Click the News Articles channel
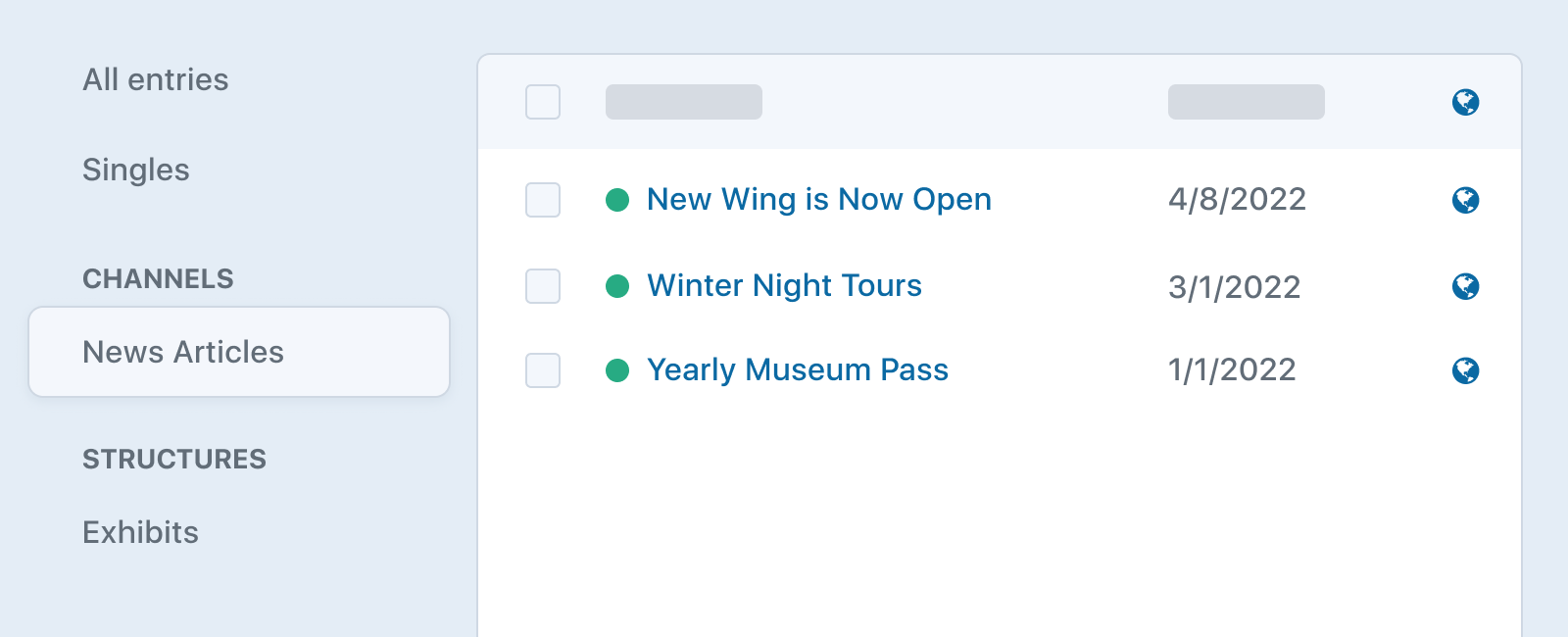Viewport: 1568px width, 637px height. tap(183, 352)
